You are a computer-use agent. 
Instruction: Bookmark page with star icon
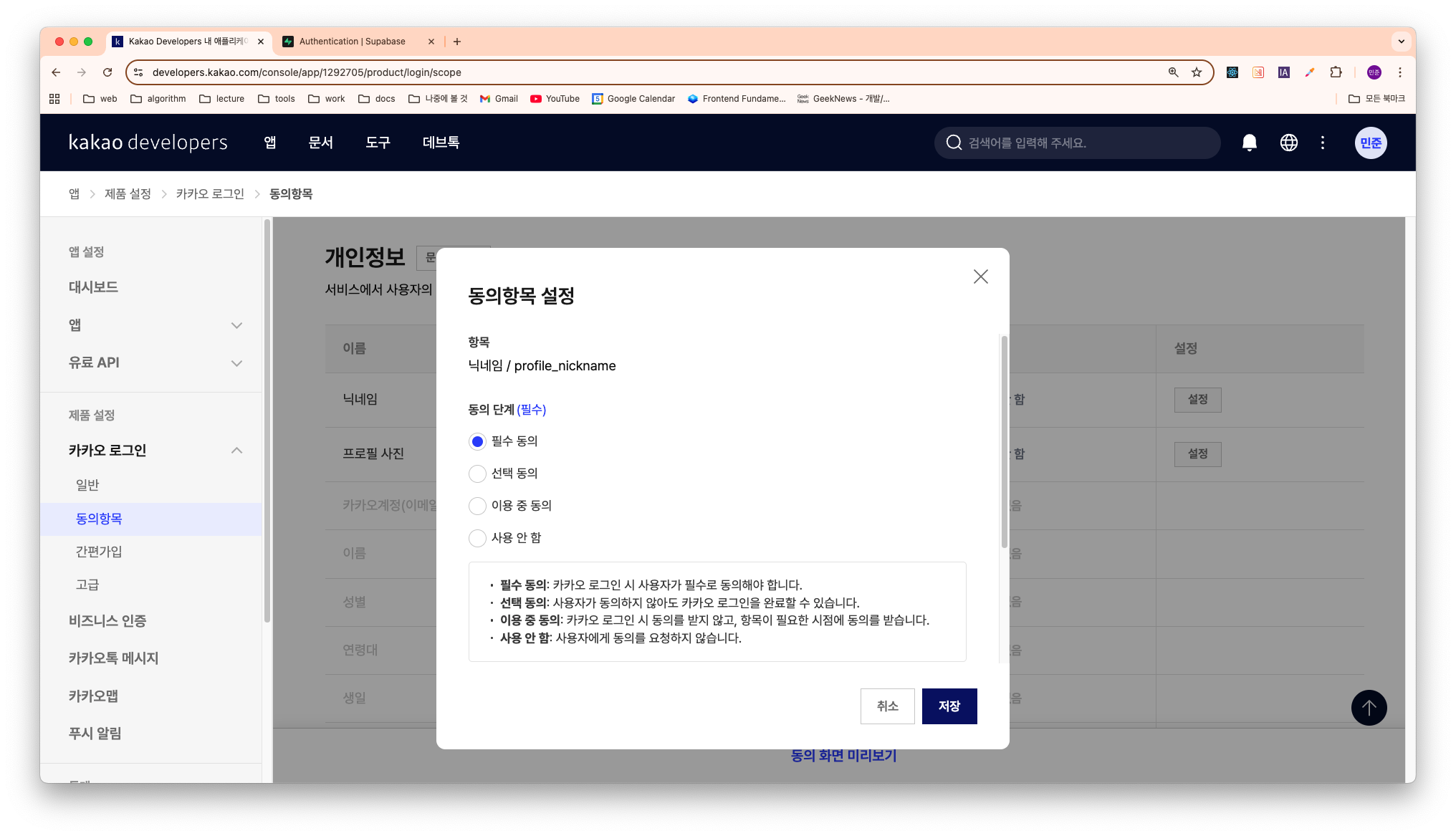point(1197,72)
